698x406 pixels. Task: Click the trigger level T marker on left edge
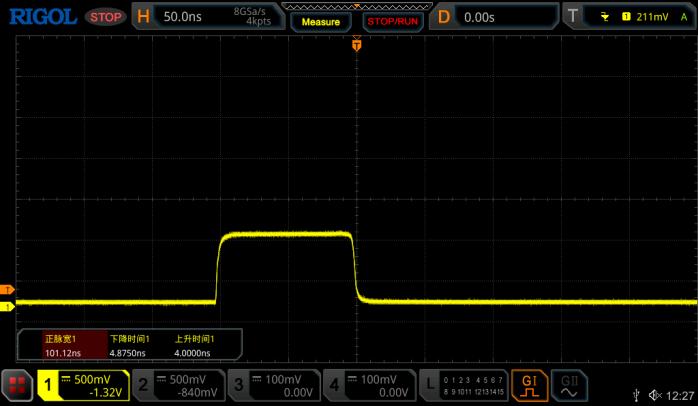[x=8, y=289]
